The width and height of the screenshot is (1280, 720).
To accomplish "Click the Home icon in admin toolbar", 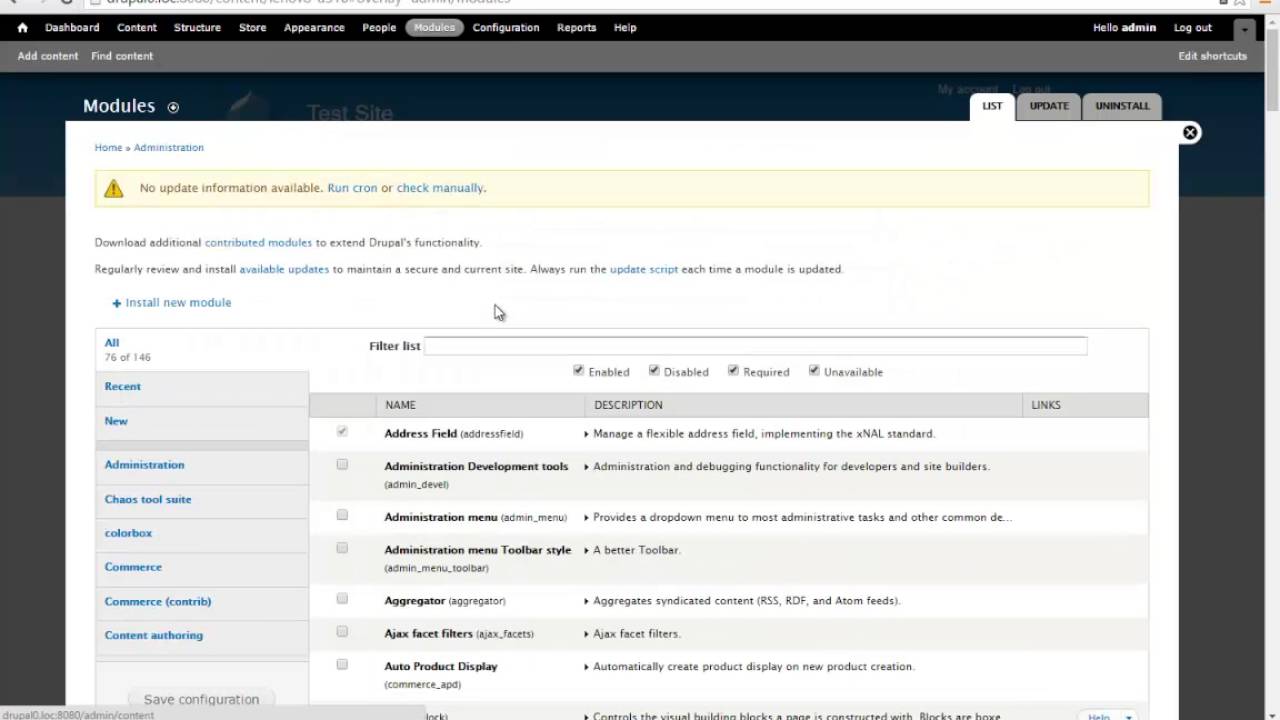I will 22,28.
